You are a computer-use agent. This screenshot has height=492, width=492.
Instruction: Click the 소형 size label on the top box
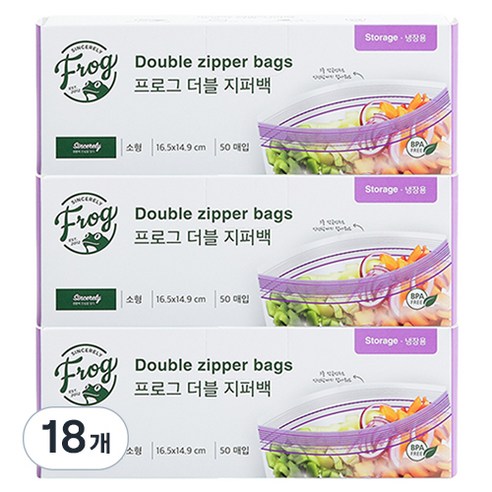click(x=134, y=147)
